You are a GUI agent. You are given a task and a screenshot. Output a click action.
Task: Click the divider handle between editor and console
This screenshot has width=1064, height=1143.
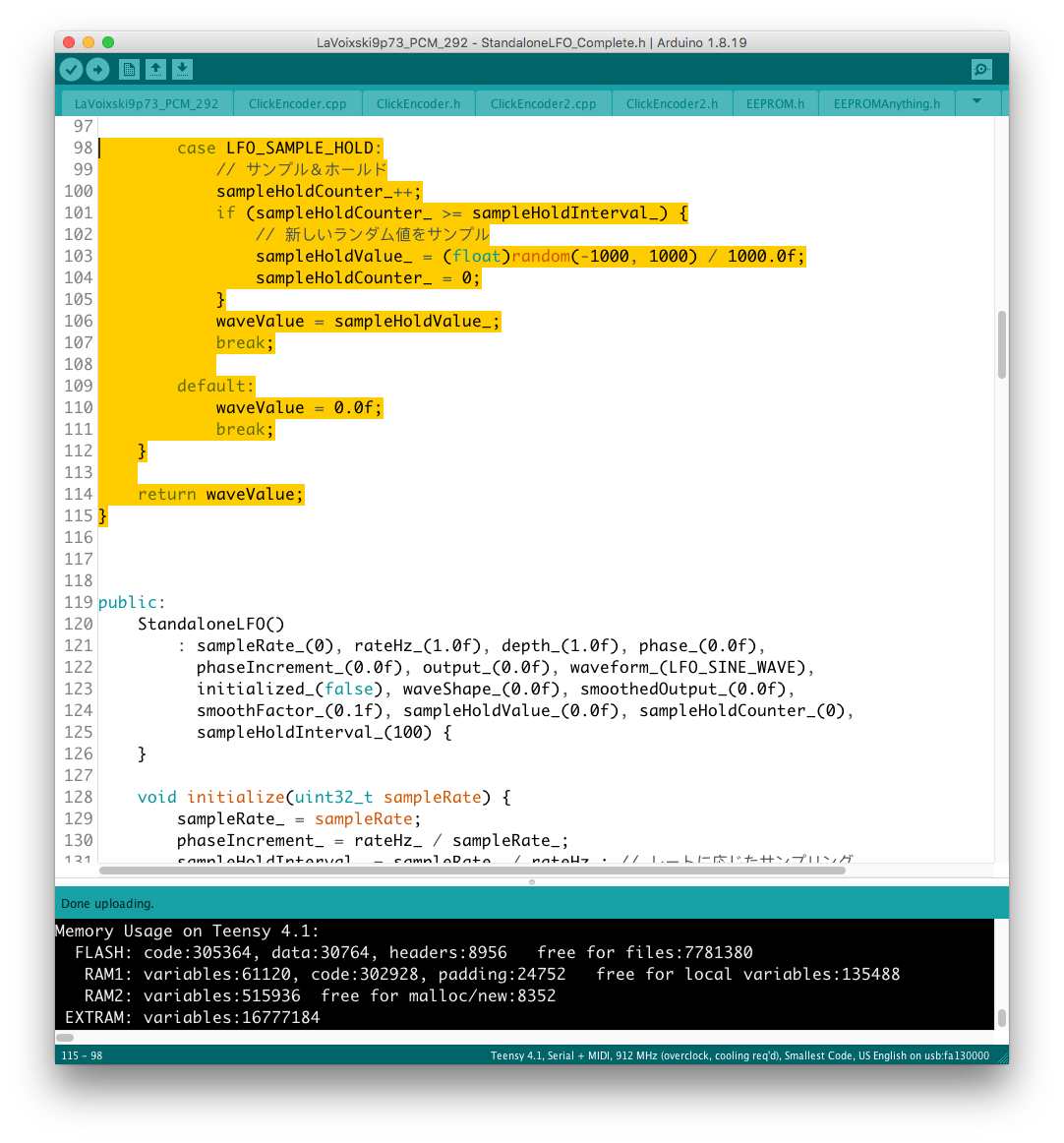[x=532, y=881]
